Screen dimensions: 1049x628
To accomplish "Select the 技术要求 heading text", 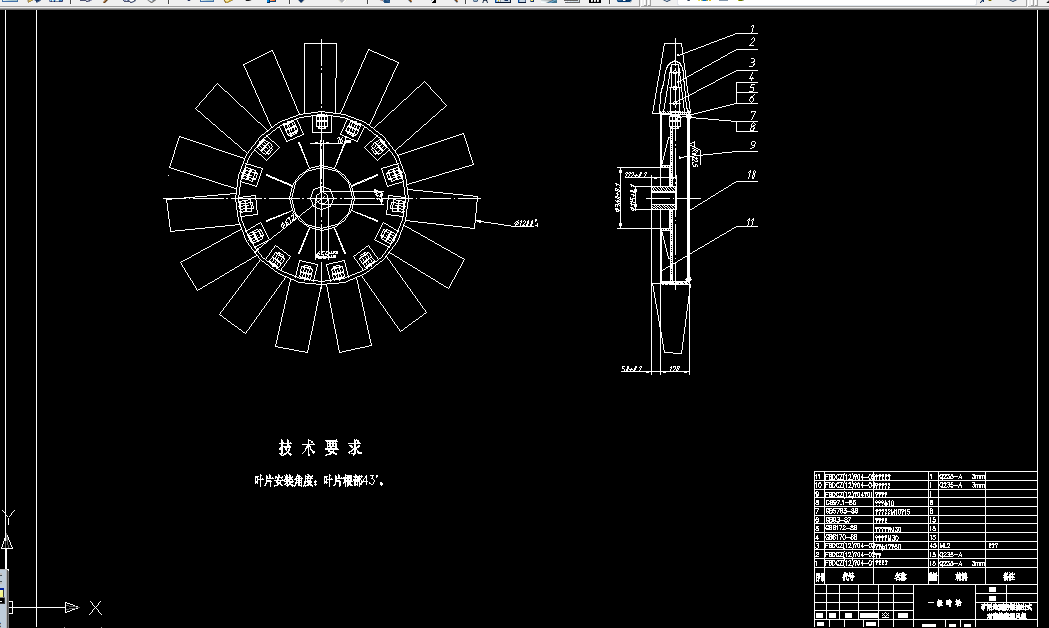I will pos(320,447).
